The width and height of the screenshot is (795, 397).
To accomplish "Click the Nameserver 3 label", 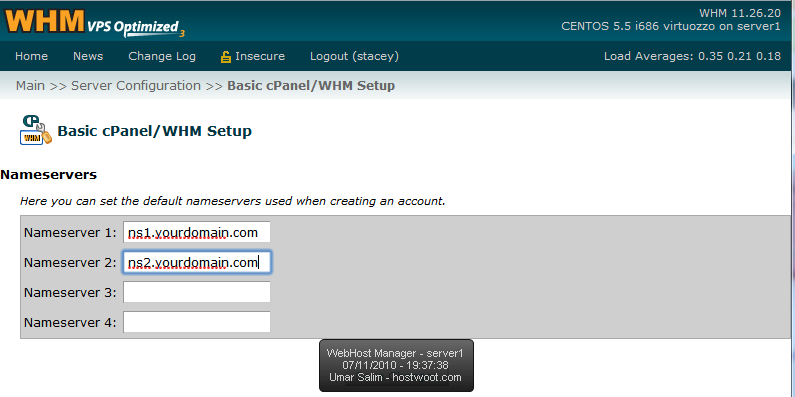I will pos(70,293).
